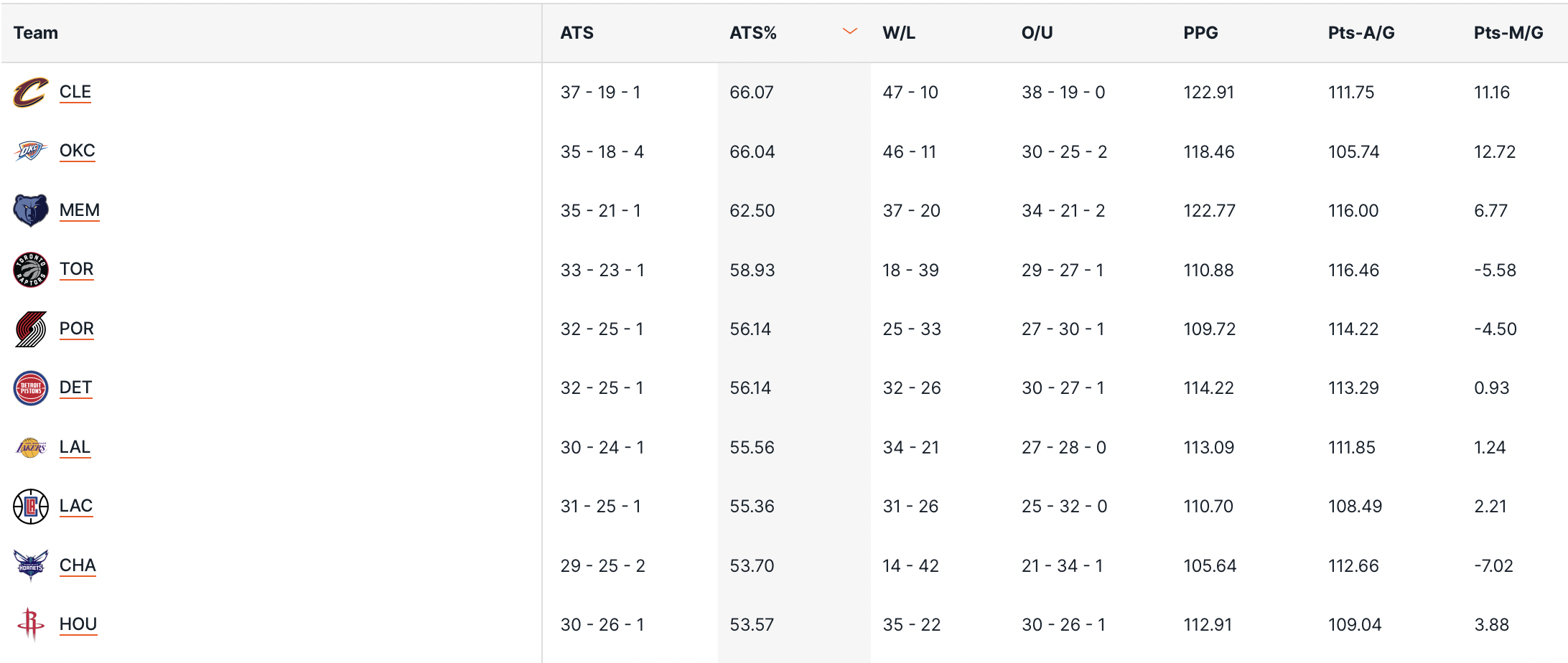Open the MEM team link
The height and width of the screenshot is (663, 1568).
click(80, 211)
